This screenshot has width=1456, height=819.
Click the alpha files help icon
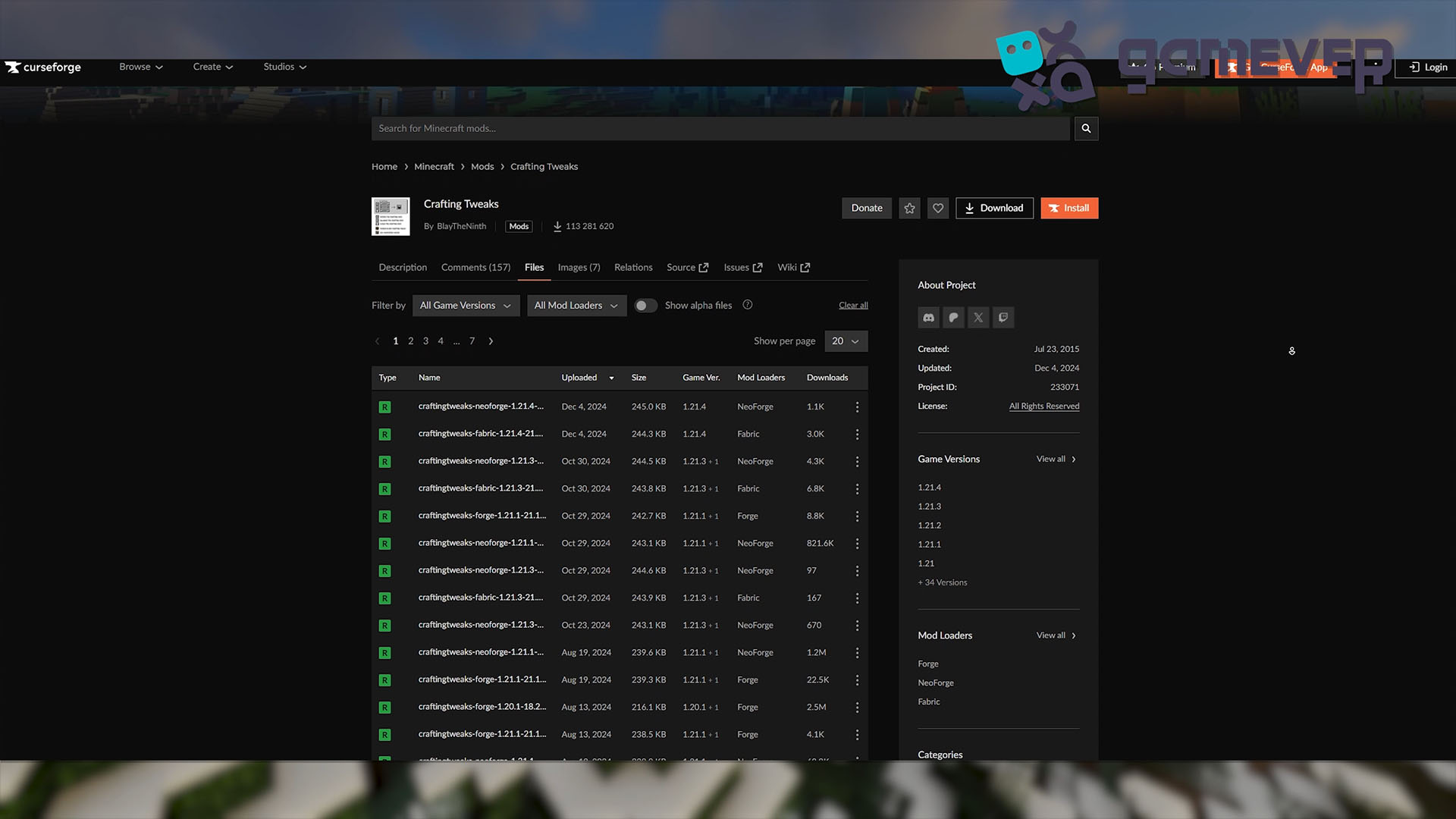click(x=748, y=305)
